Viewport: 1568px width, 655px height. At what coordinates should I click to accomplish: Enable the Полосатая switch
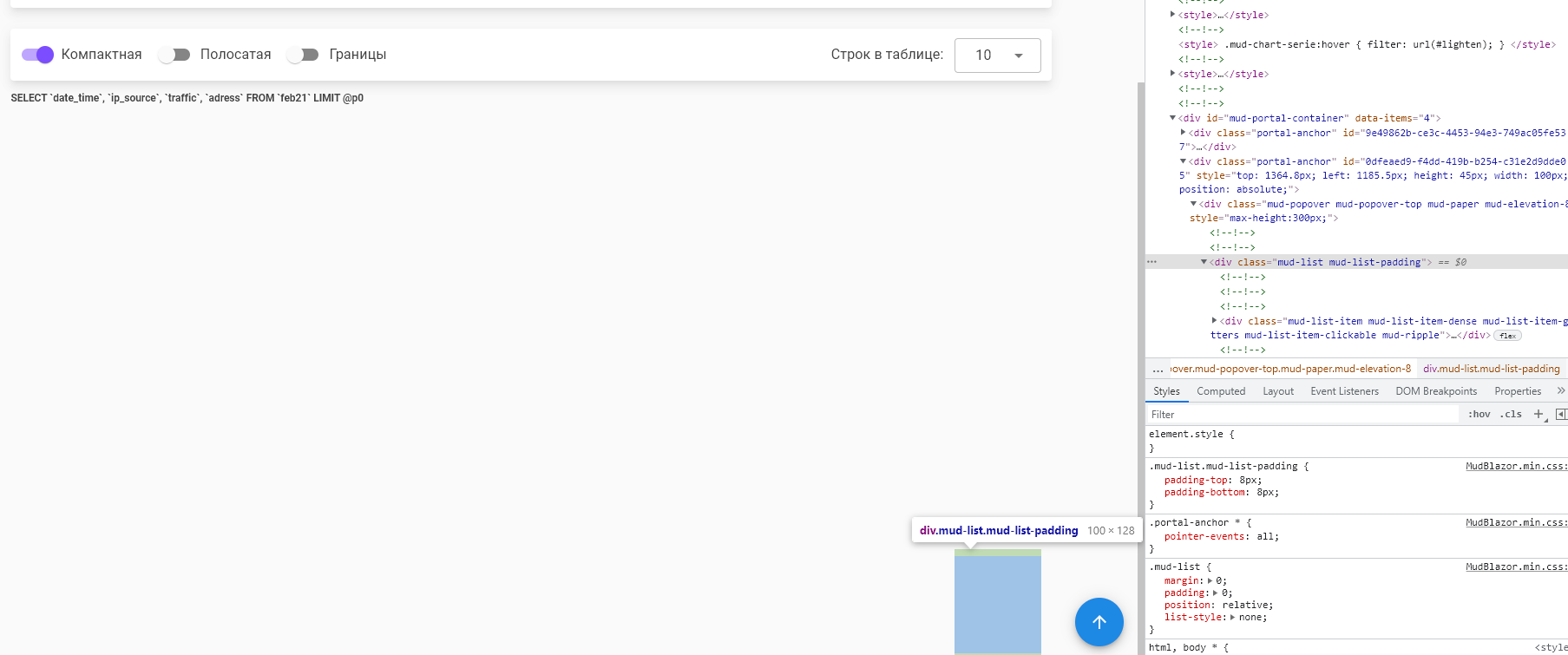174,55
